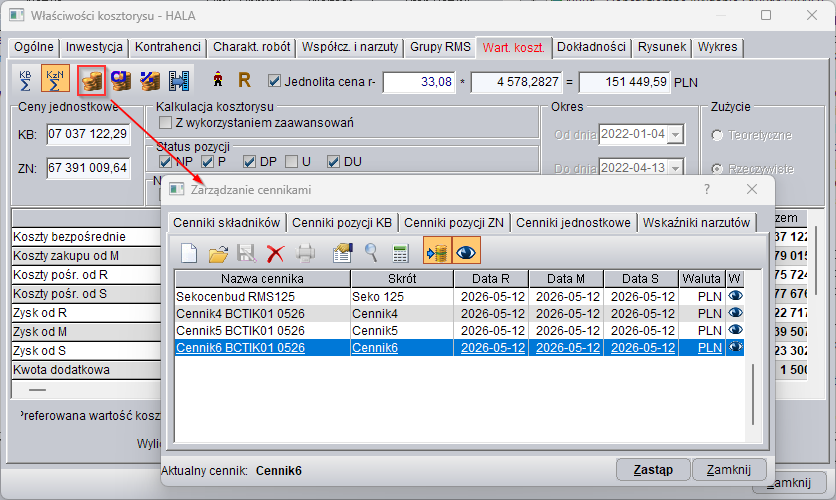The height and width of the screenshot is (500, 836).
Task: Select the Teoretyczne radio button
Action: pos(718,135)
